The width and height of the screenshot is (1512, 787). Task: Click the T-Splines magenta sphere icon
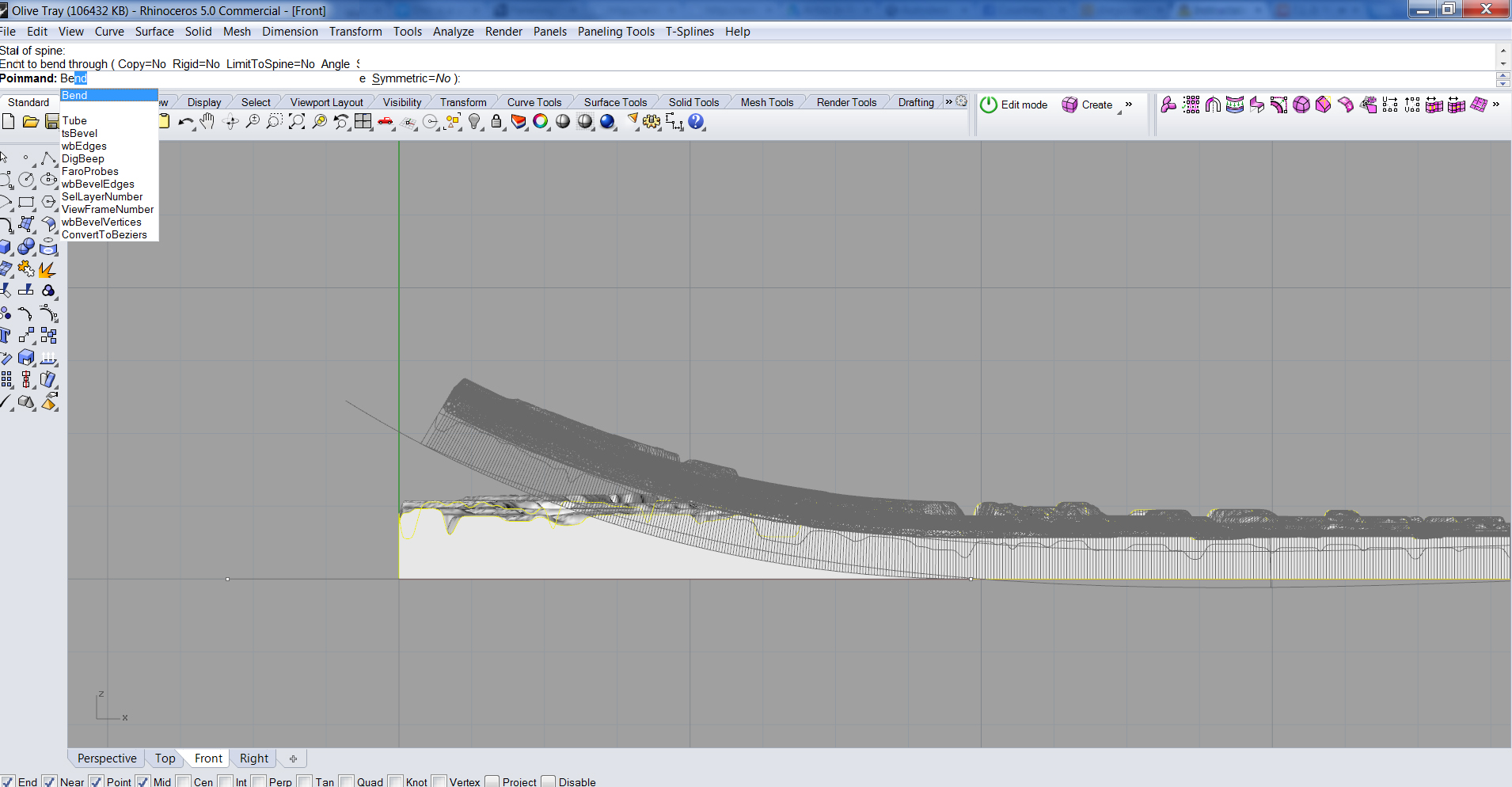tap(1301, 105)
